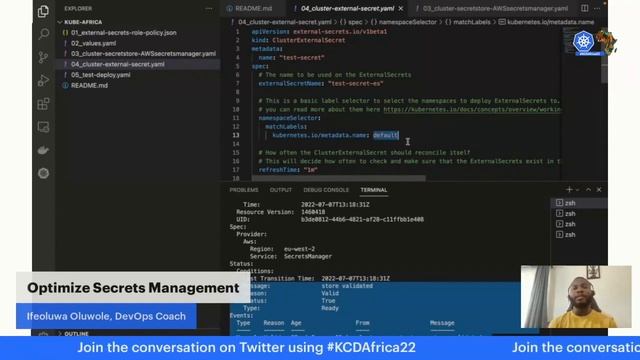Image resolution: width=640 pixels, height=360 pixels.
Task: Open the Run and Debug view
Action: click(x=43, y=80)
